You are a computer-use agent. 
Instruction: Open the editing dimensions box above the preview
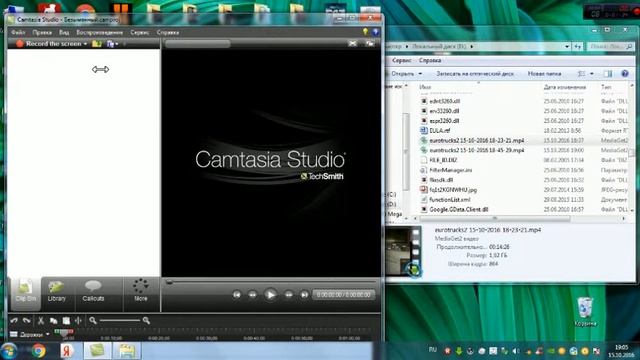tap(198, 44)
